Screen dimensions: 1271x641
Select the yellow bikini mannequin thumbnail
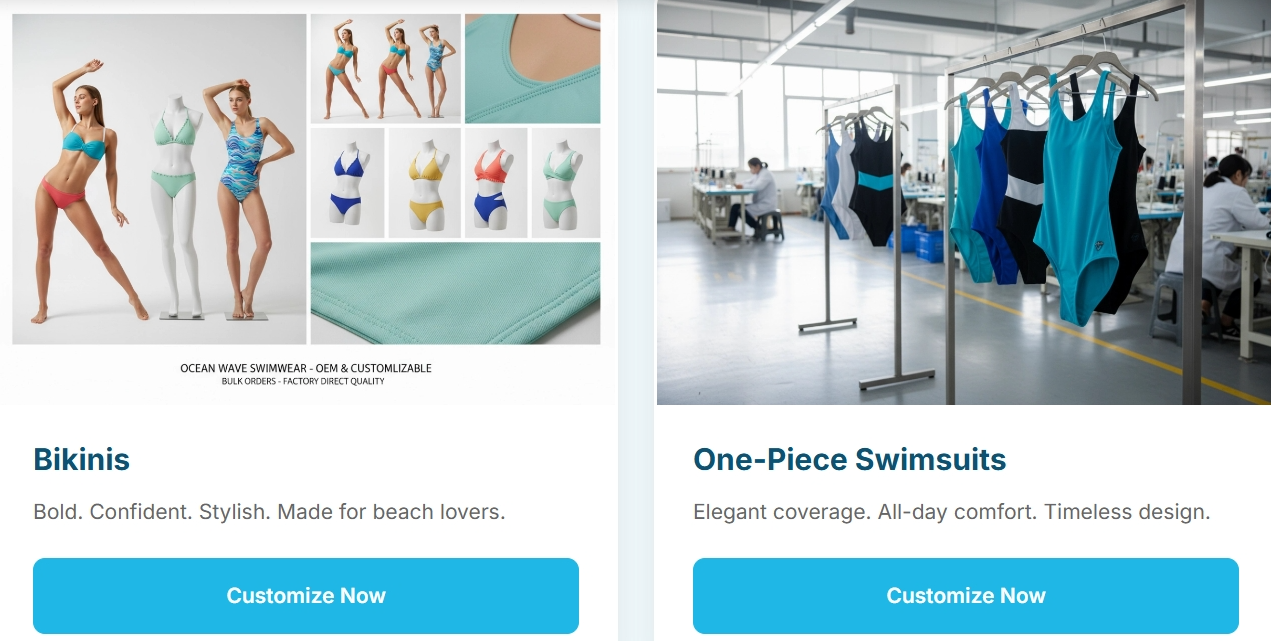pos(425,183)
